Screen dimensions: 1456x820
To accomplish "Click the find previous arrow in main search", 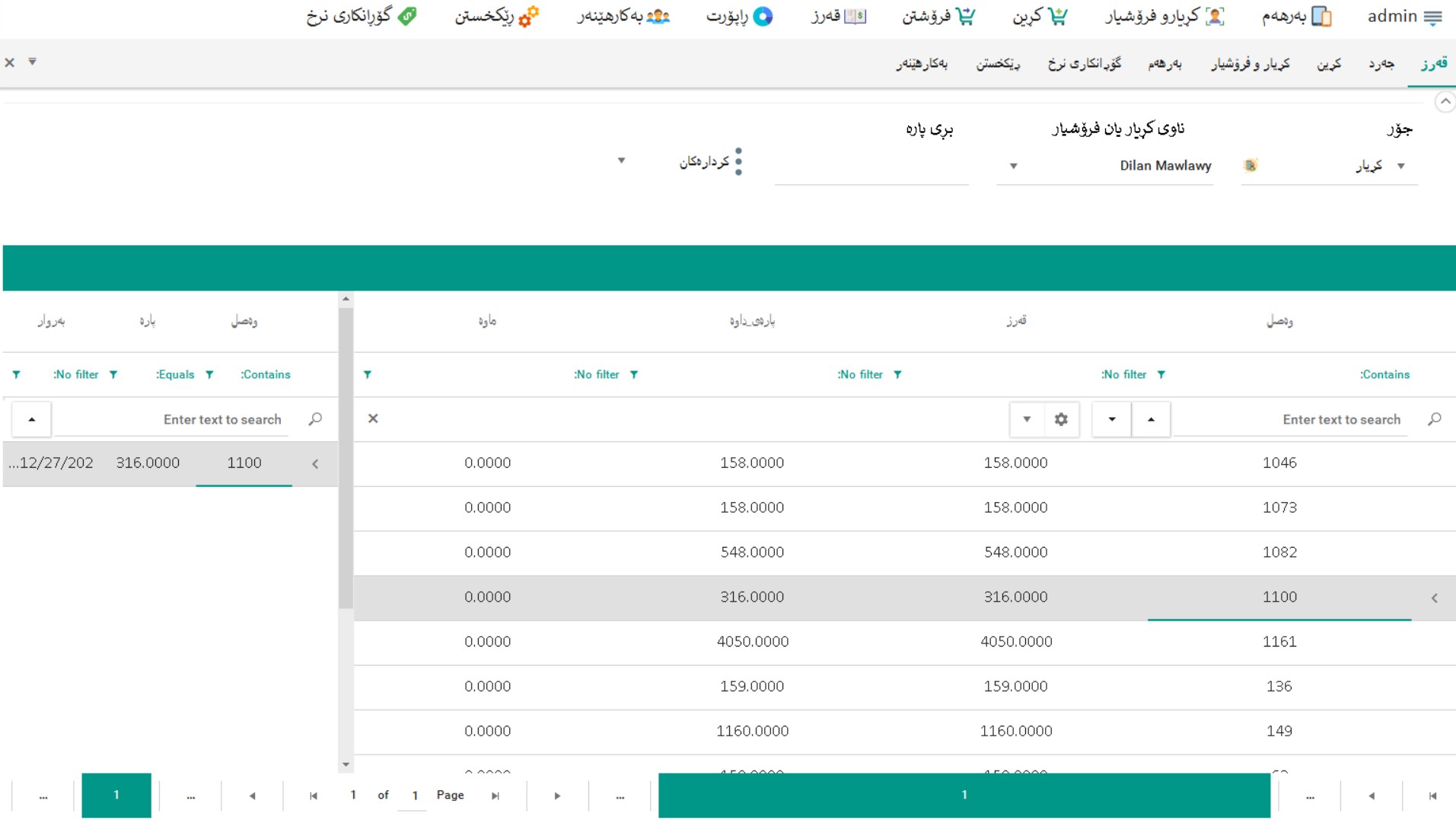I will click(1150, 419).
